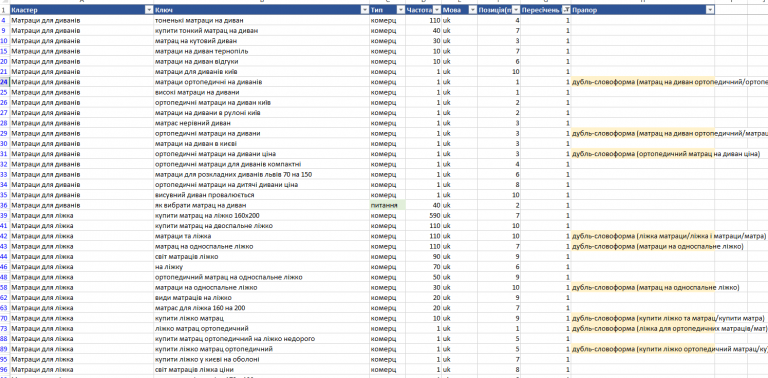This screenshot has width=768, height=378.
Task: Select the Кластер header cell
Action: pos(81,10)
